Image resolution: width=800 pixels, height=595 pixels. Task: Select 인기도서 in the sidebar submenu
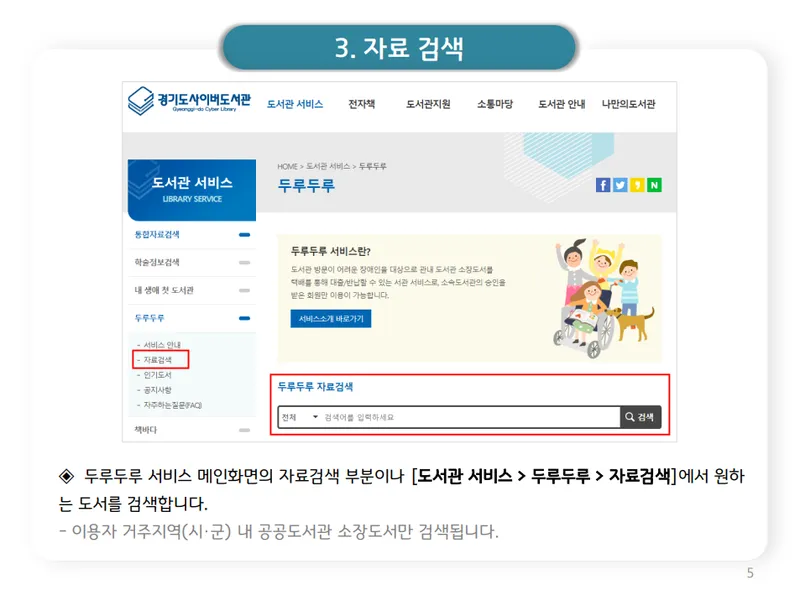coord(157,375)
